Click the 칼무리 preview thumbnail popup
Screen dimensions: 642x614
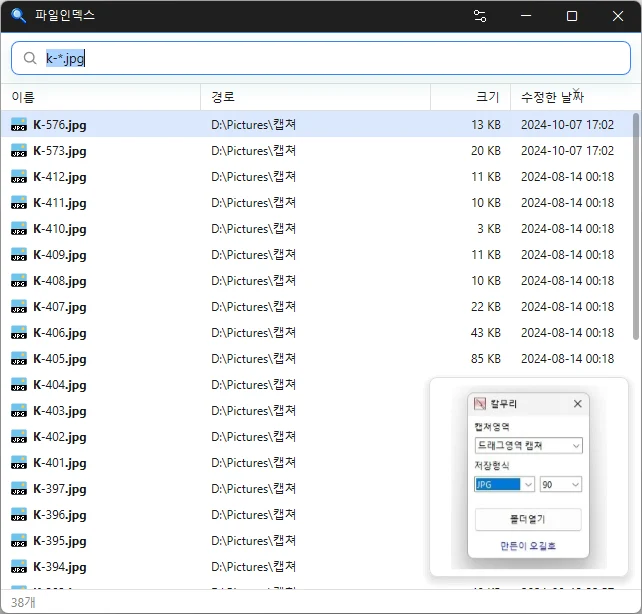pyautogui.click(x=529, y=476)
